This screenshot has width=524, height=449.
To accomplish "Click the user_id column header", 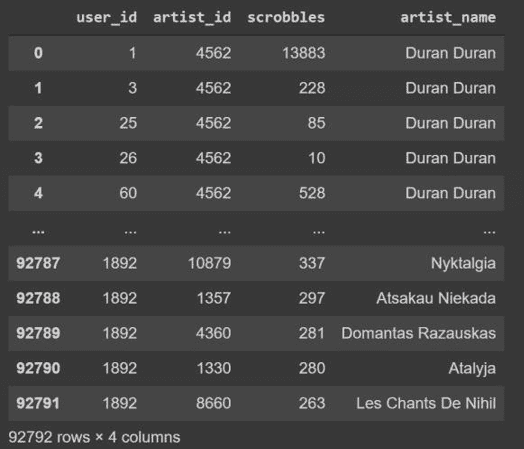I will (107, 17).
